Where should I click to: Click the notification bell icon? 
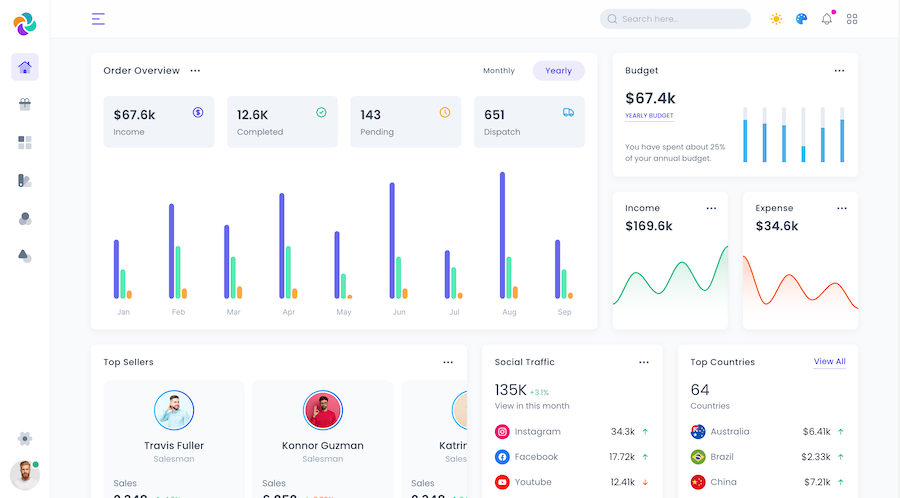tap(827, 19)
